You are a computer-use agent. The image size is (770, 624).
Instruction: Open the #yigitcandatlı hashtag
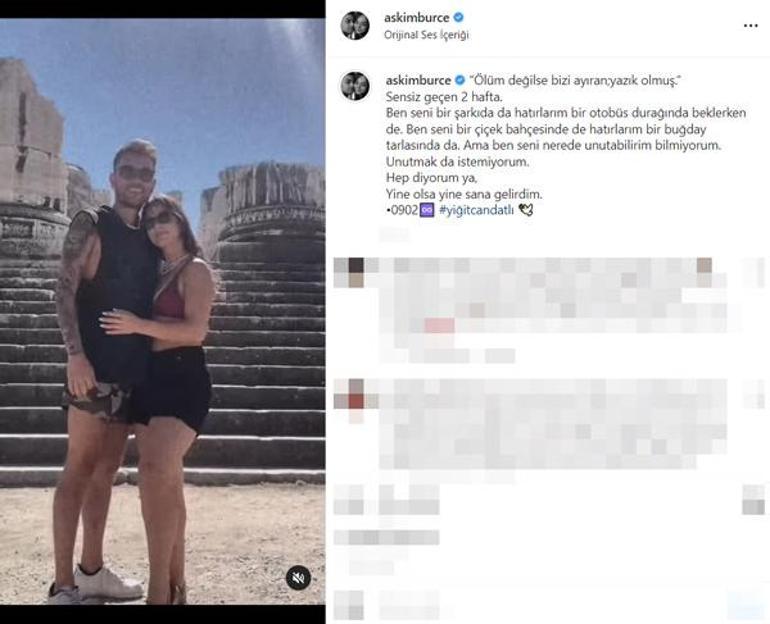tap(476, 210)
